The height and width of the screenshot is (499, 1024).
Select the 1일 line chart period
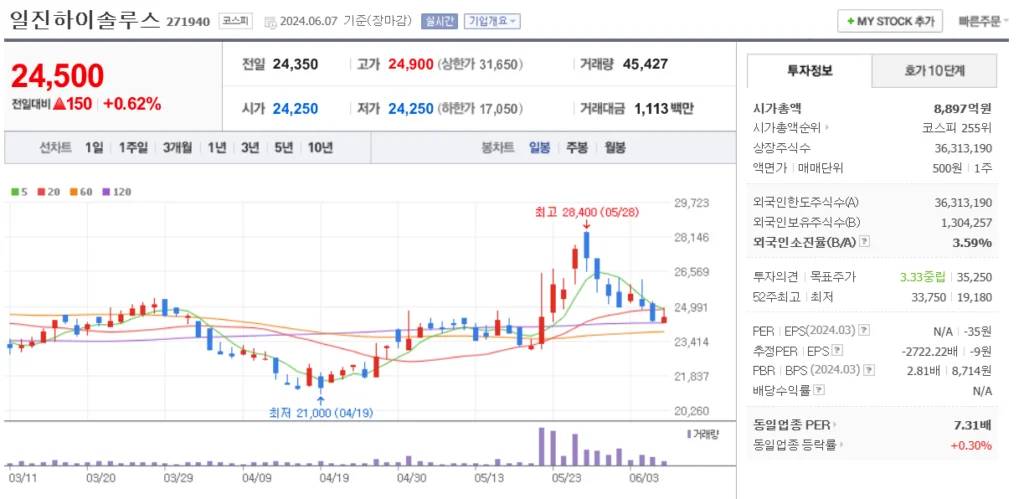94,148
